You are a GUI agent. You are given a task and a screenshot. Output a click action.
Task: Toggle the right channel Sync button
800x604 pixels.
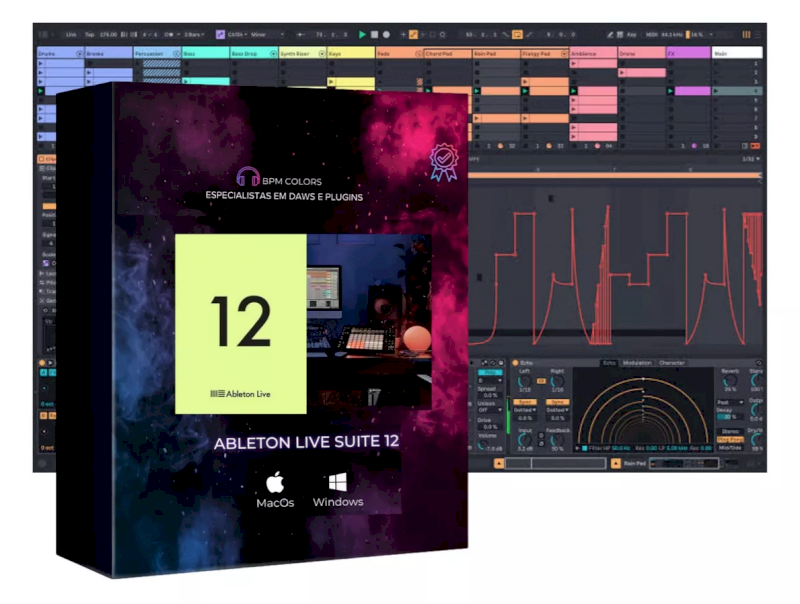point(557,402)
